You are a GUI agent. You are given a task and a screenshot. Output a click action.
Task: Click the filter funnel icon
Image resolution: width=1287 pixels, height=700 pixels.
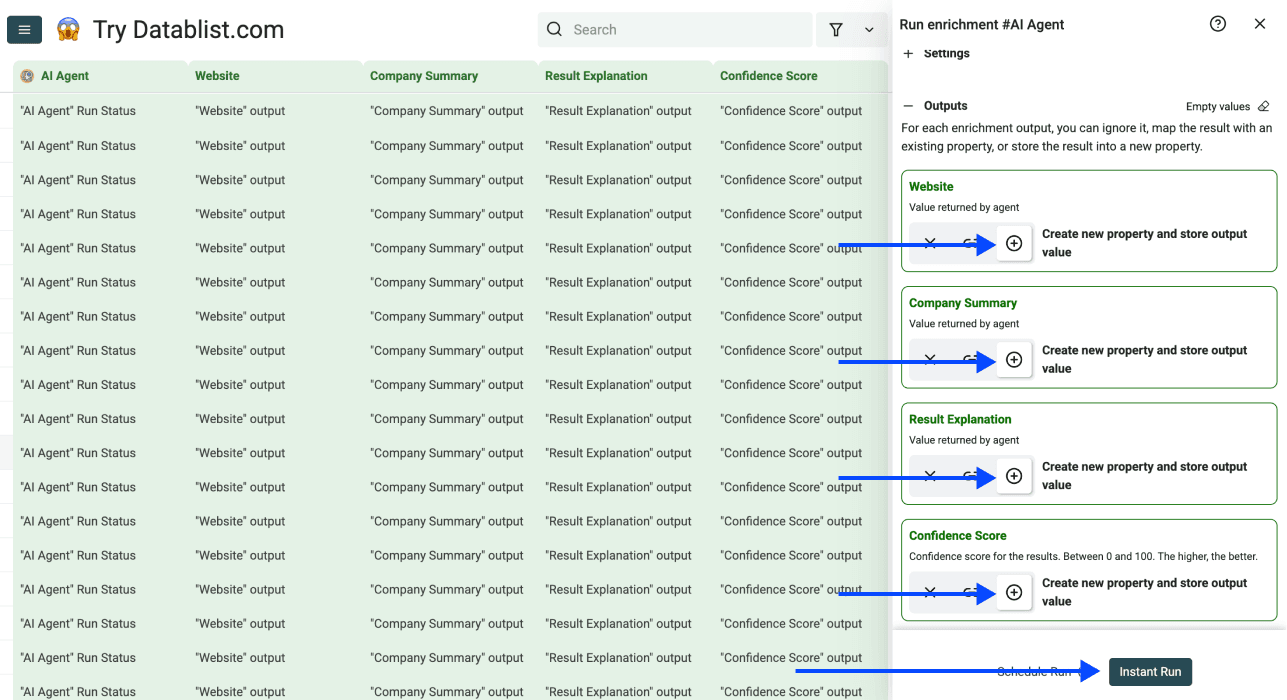point(836,29)
